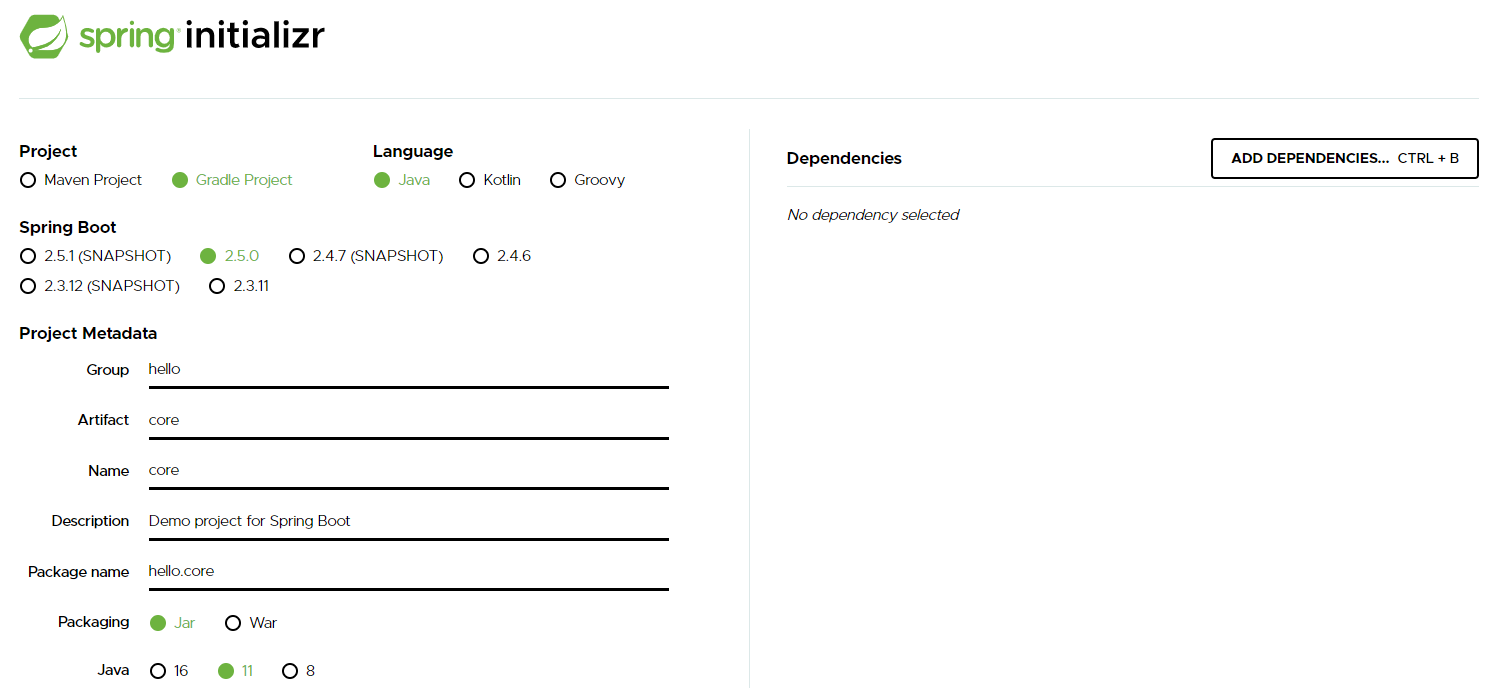This screenshot has width=1491, height=688.
Task: Choose Groovy as the language
Action: coord(588,180)
